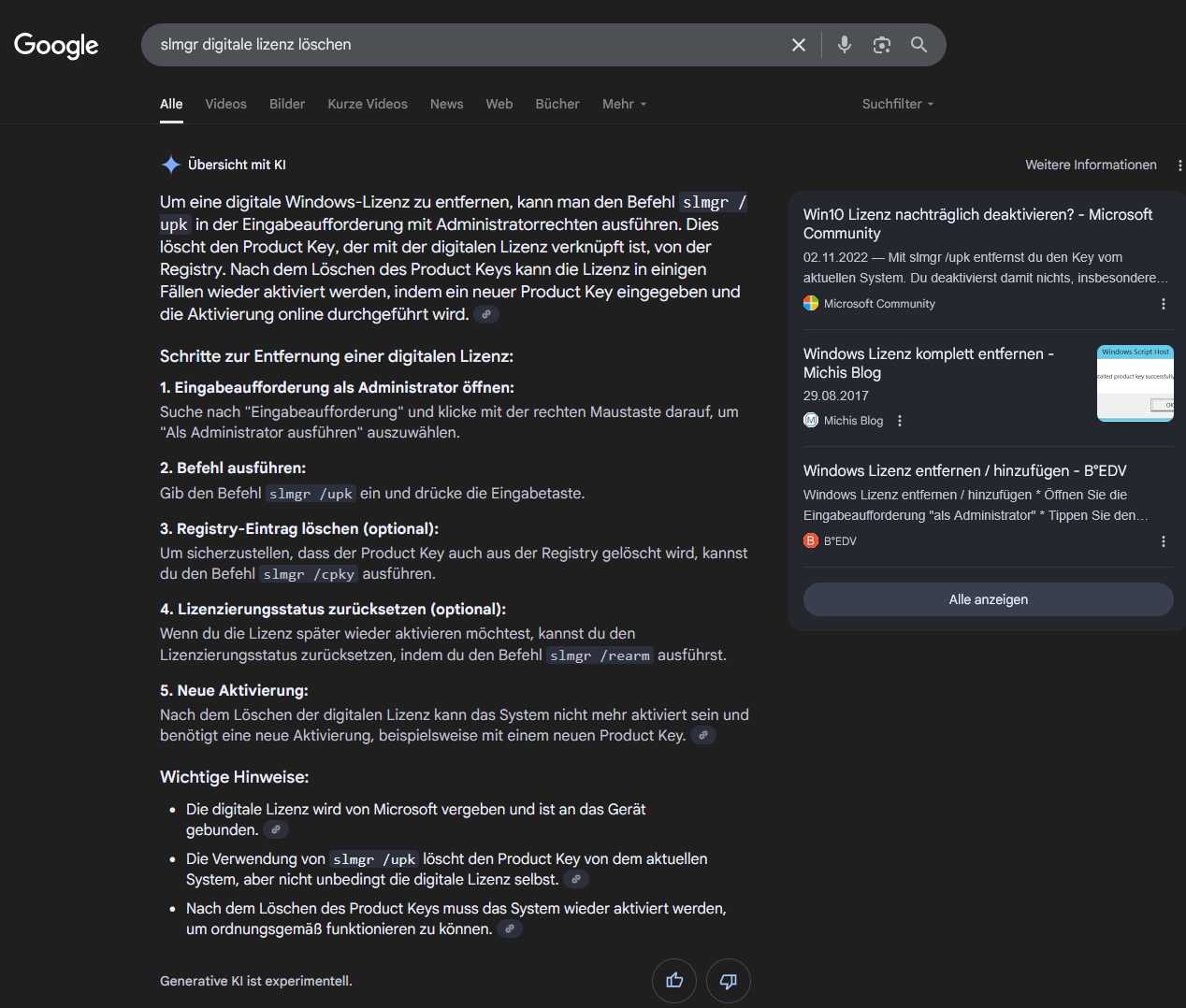This screenshot has height=1008, width=1186.
Task: Expand the Mehr dropdown
Action: coord(624,104)
